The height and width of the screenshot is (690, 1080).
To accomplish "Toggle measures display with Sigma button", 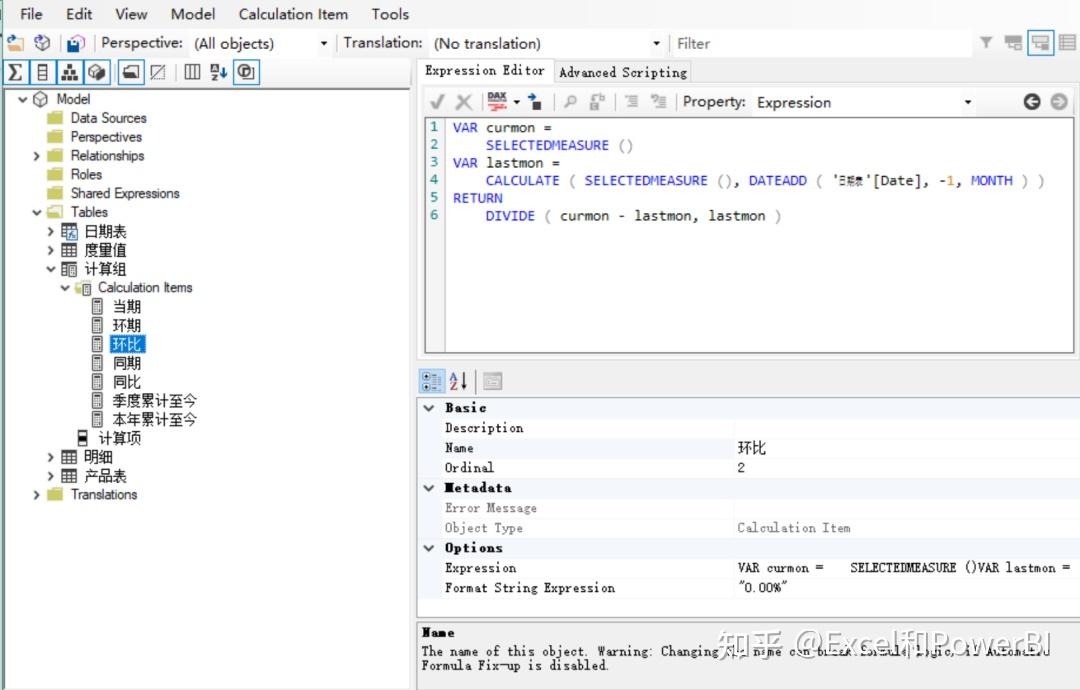I will coord(15,72).
